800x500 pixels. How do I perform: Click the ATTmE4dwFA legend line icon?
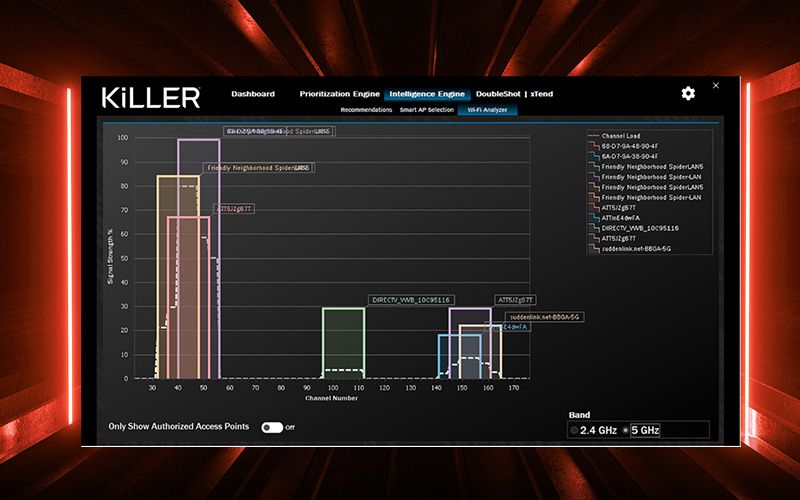tap(594, 218)
